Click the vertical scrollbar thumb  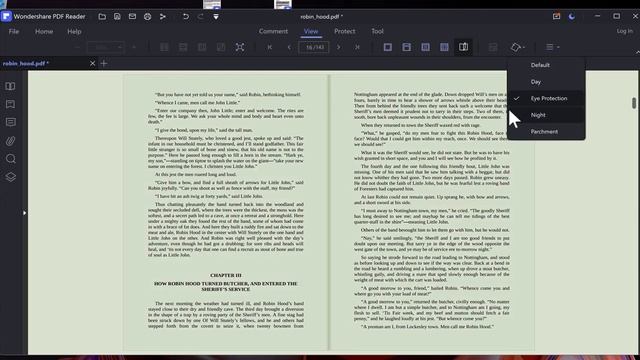[634, 103]
